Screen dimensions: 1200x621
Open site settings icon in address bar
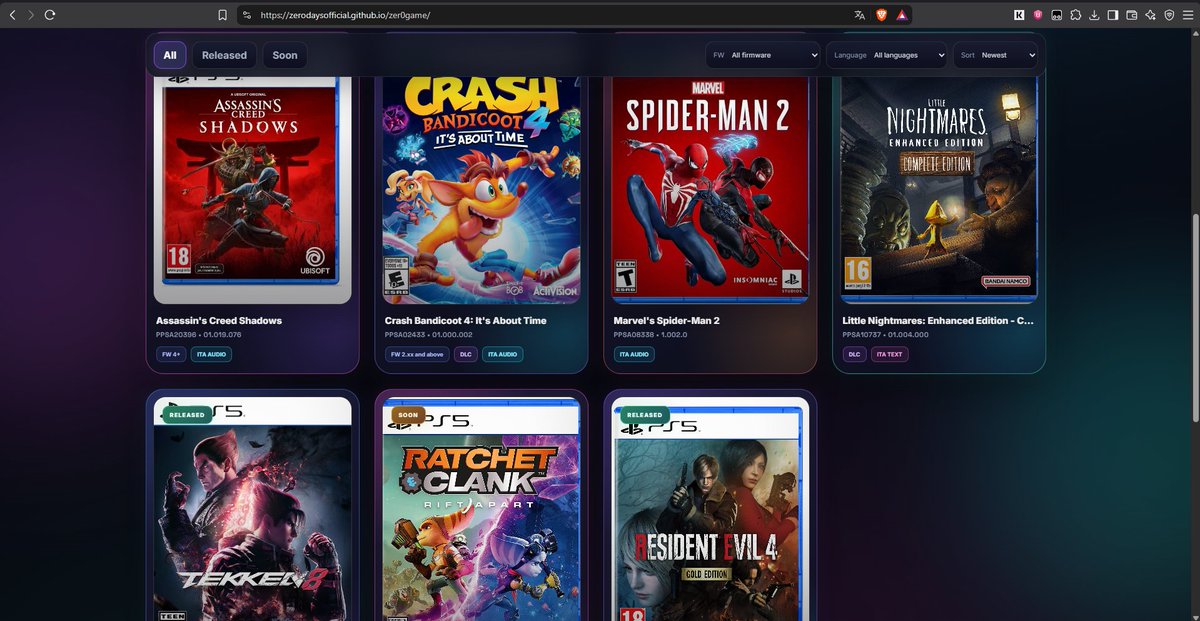pyautogui.click(x=247, y=15)
